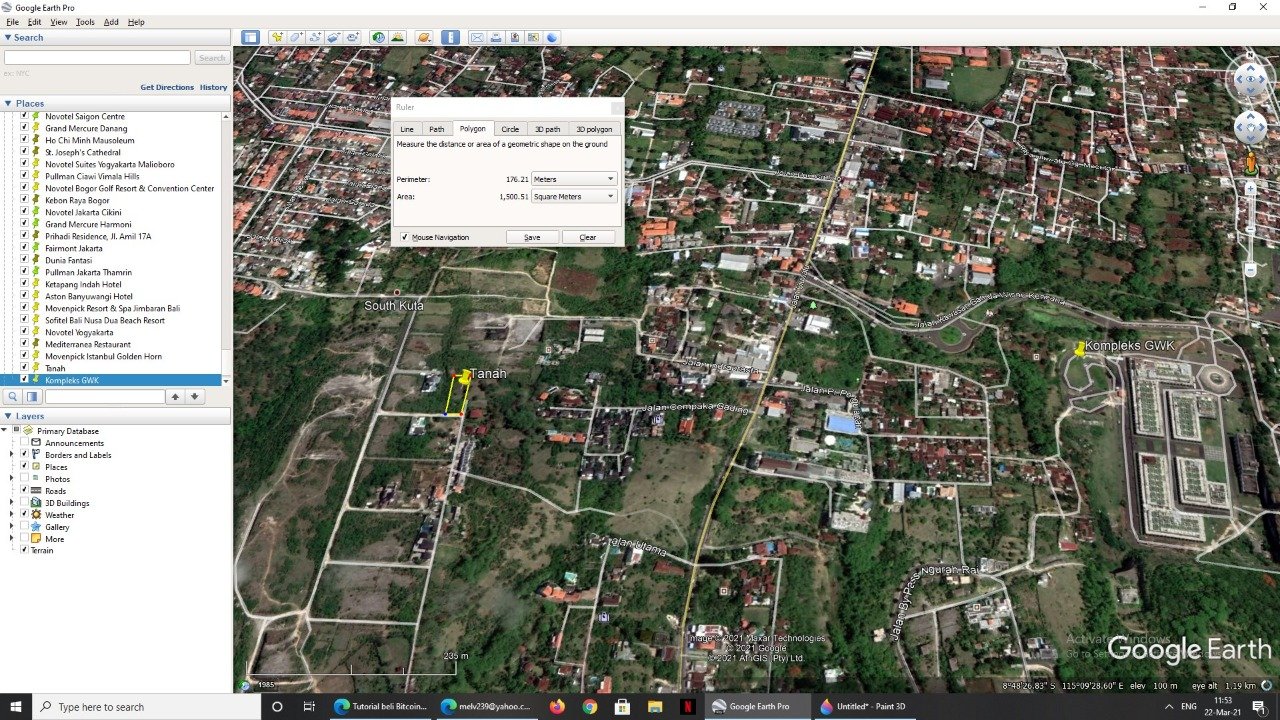
Task: Enable the 3D Buildings layer checkbox
Action: pyautogui.click(x=24, y=503)
